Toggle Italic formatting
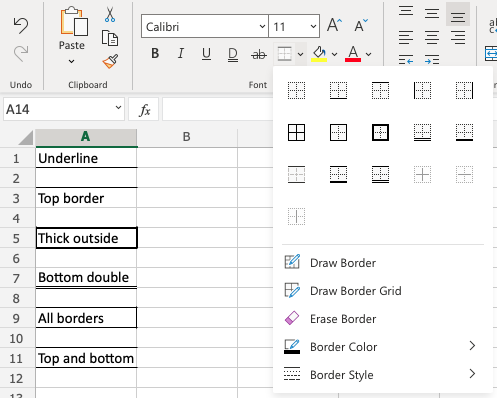This screenshot has height=398, width=497. pyautogui.click(x=181, y=54)
